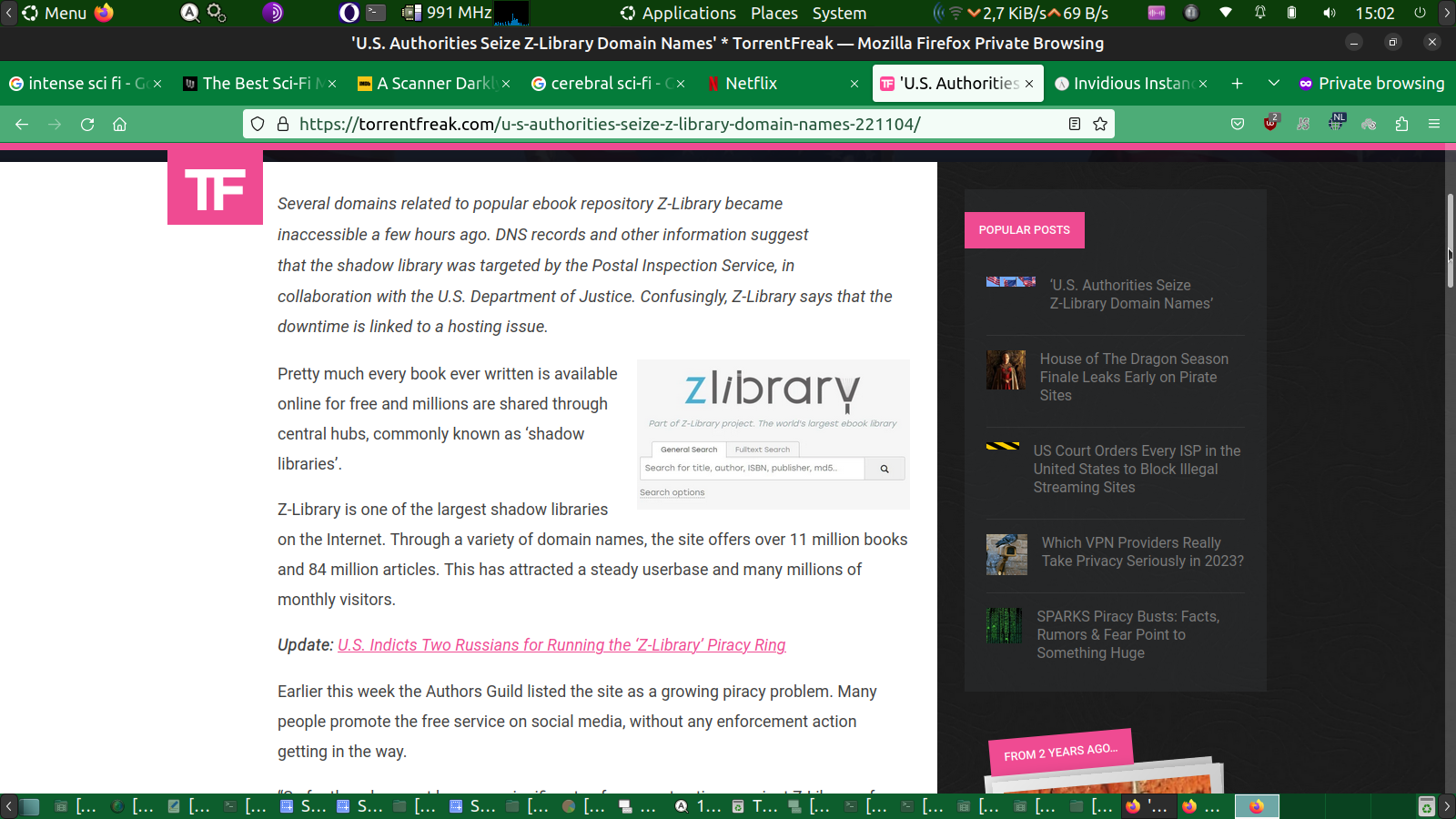
Task: Open the uBlock Origin extension
Action: pos(1270,123)
